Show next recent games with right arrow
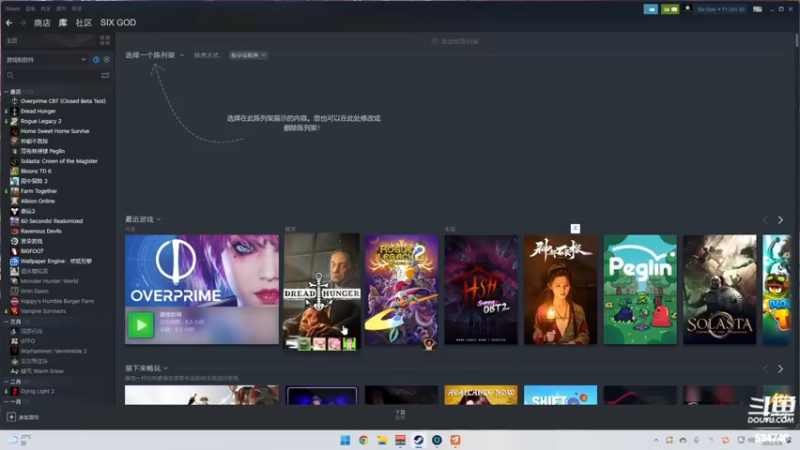 pos(780,220)
